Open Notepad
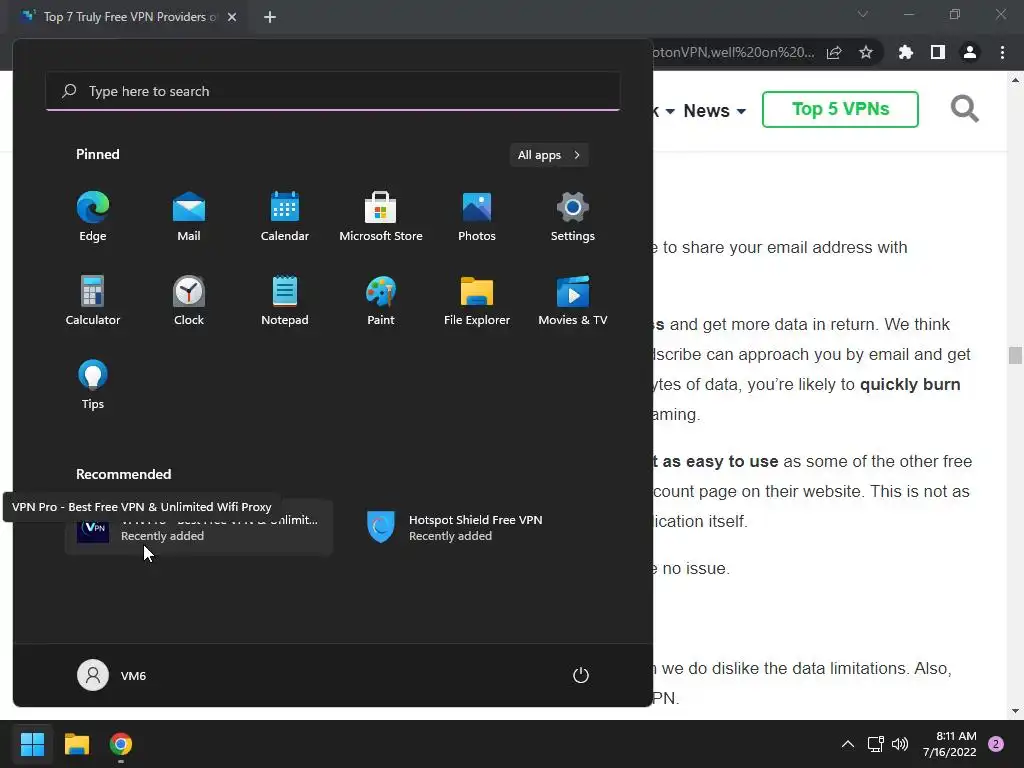Image resolution: width=1024 pixels, height=768 pixels. (x=285, y=300)
